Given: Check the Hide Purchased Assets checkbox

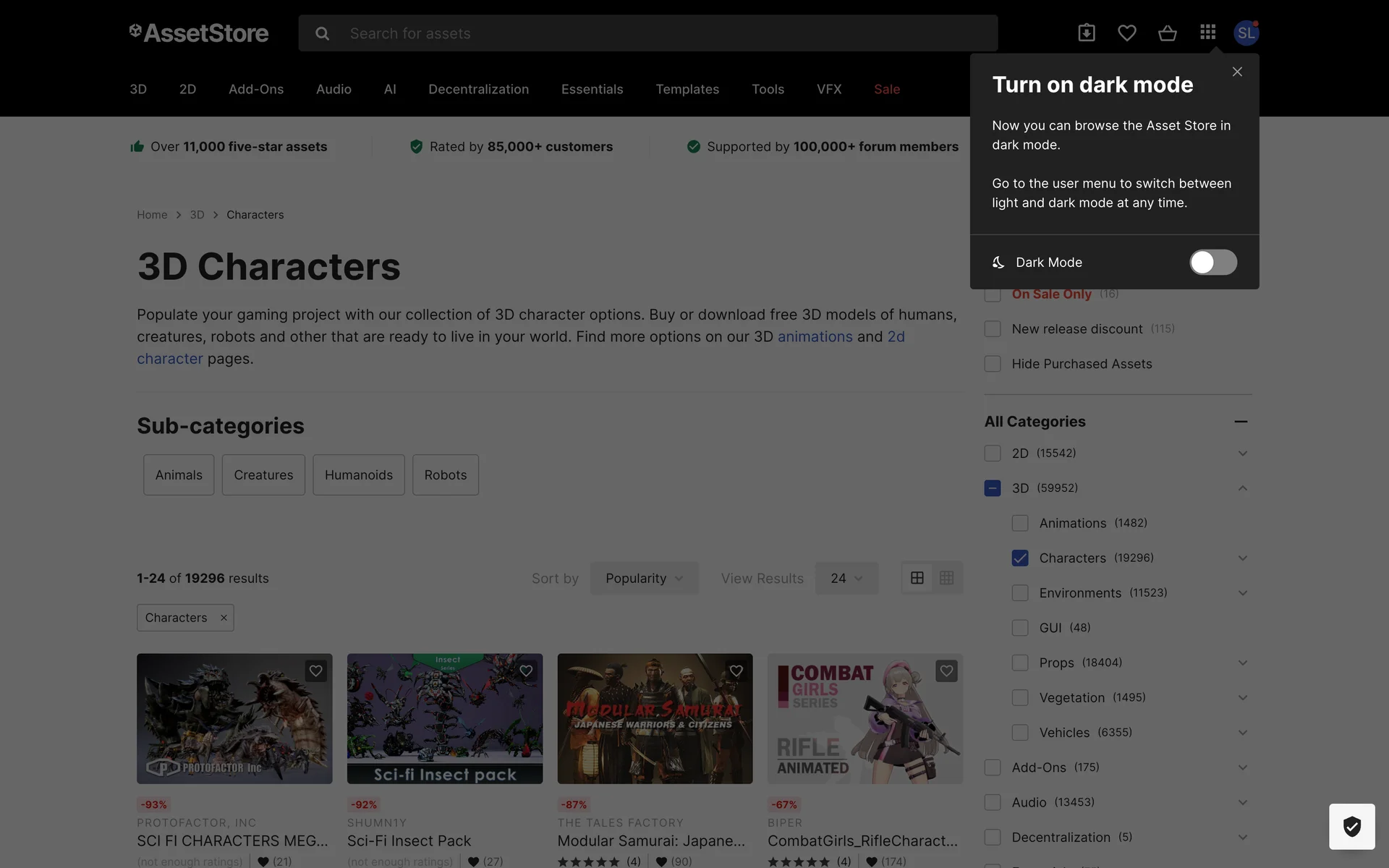Looking at the screenshot, I should 993,364.
